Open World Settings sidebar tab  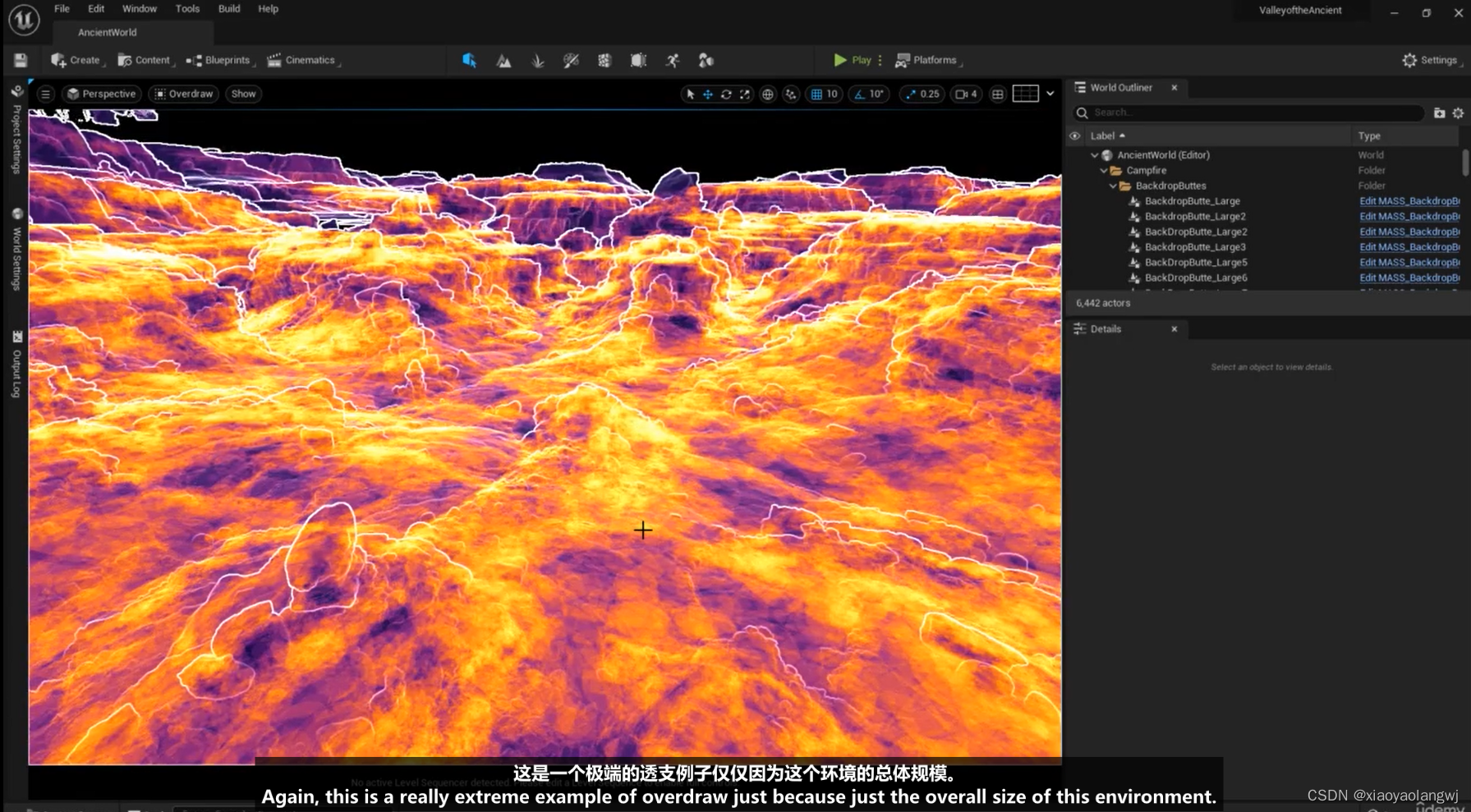click(16, 249)
